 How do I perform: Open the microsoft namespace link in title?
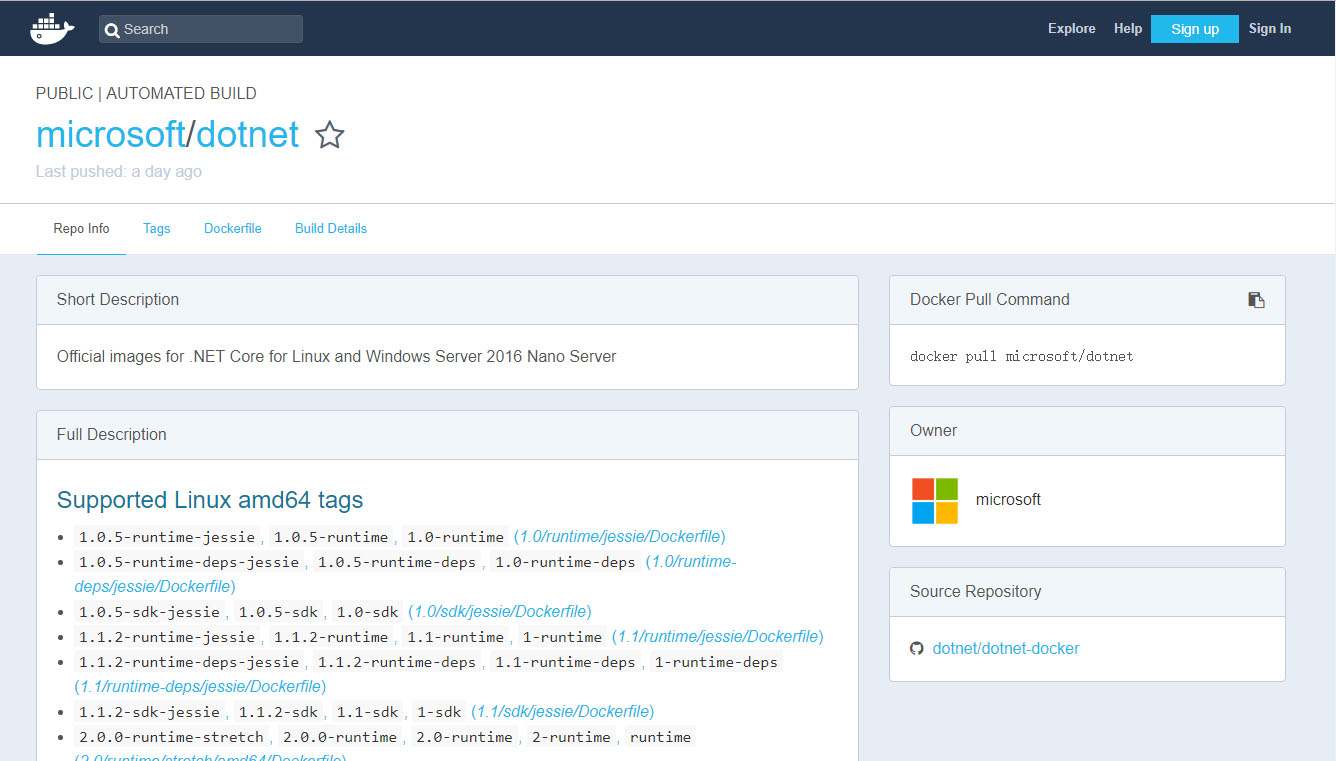[x=110, y=134]
